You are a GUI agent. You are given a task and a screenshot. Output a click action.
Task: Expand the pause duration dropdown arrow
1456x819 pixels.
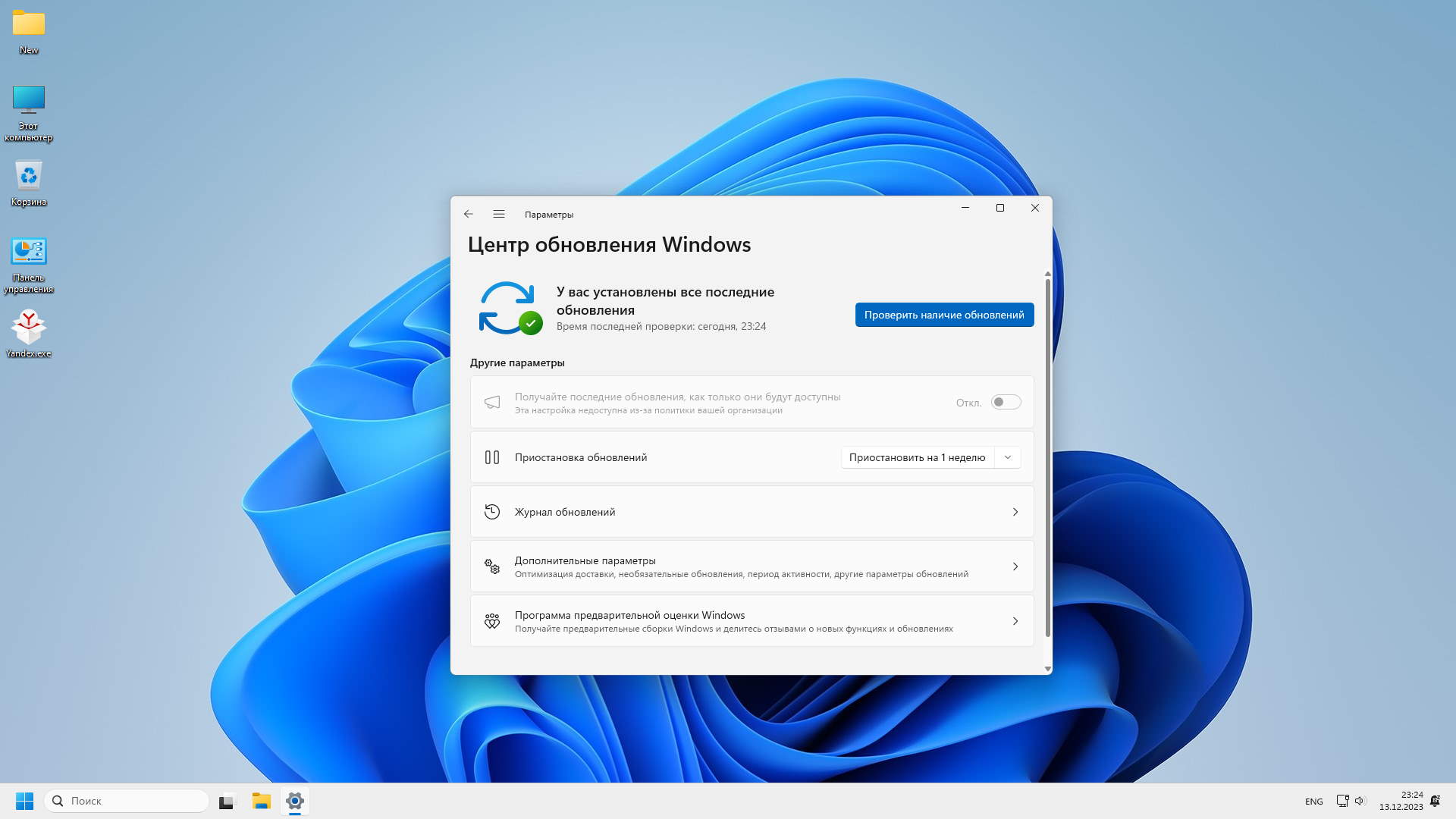[x=1007, y=457]
